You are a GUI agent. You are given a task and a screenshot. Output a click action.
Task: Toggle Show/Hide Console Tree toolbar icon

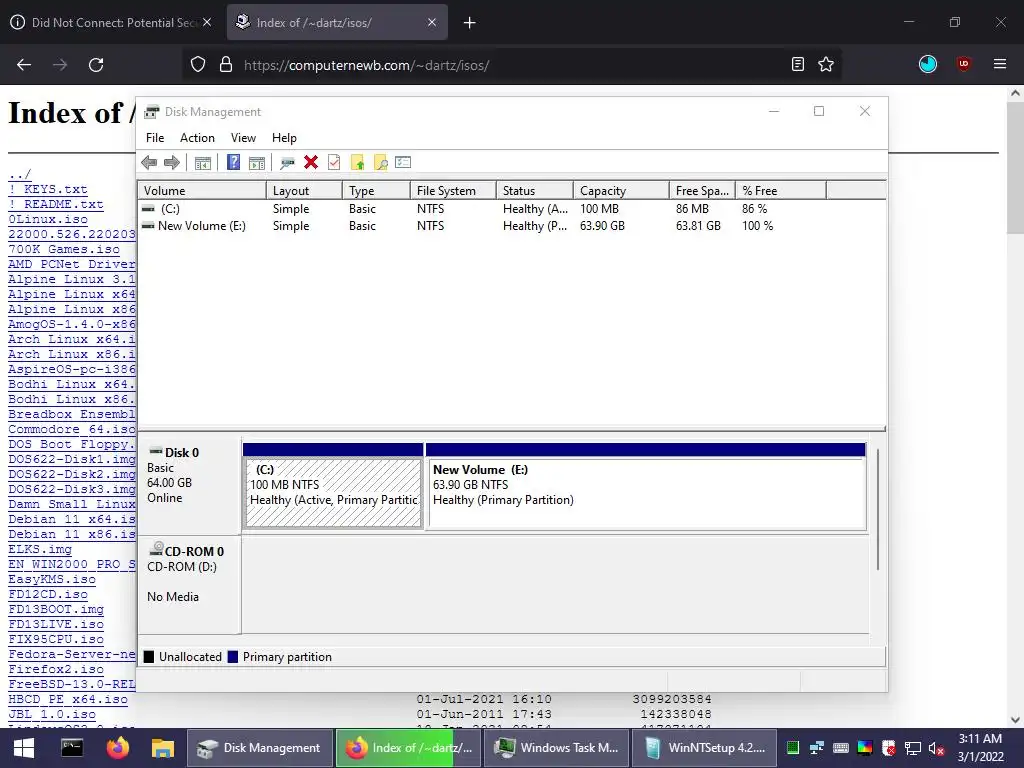point(202,163)
